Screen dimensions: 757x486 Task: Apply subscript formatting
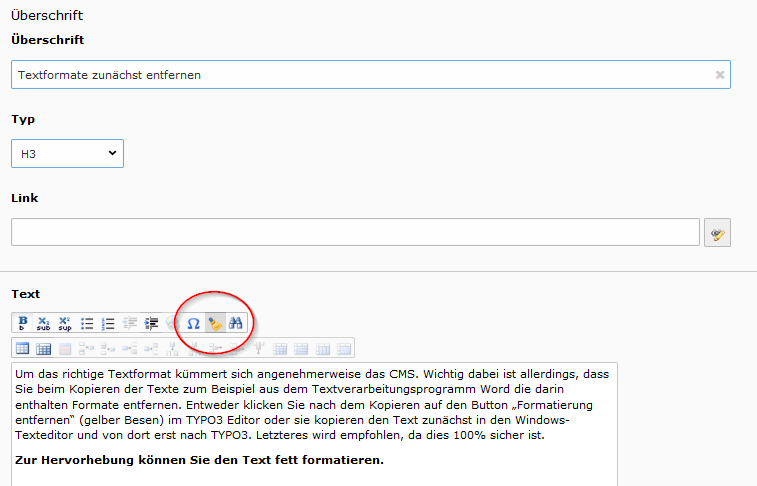click(x=43, y=323)
